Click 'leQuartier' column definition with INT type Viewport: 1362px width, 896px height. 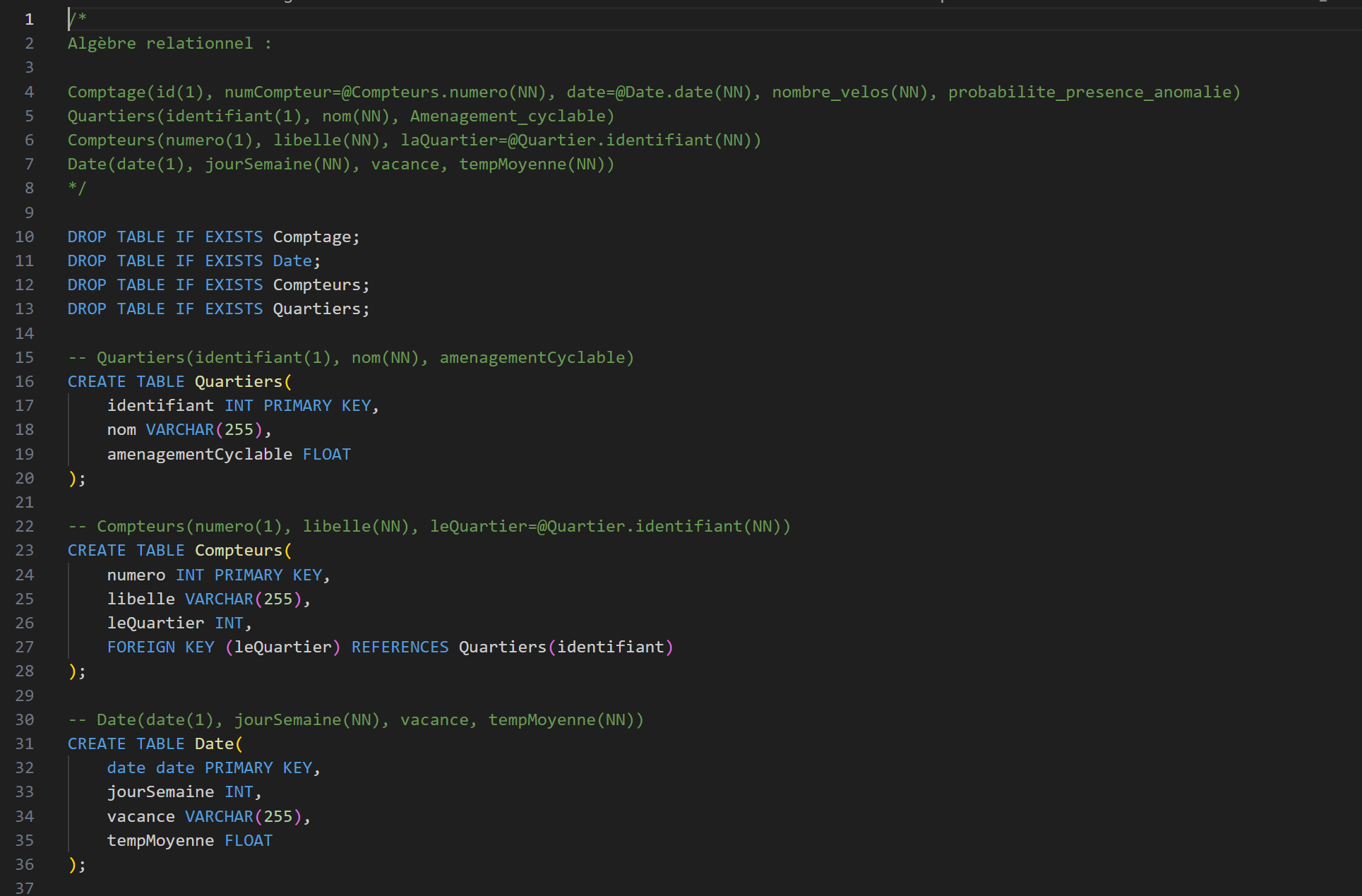point(155,623)
